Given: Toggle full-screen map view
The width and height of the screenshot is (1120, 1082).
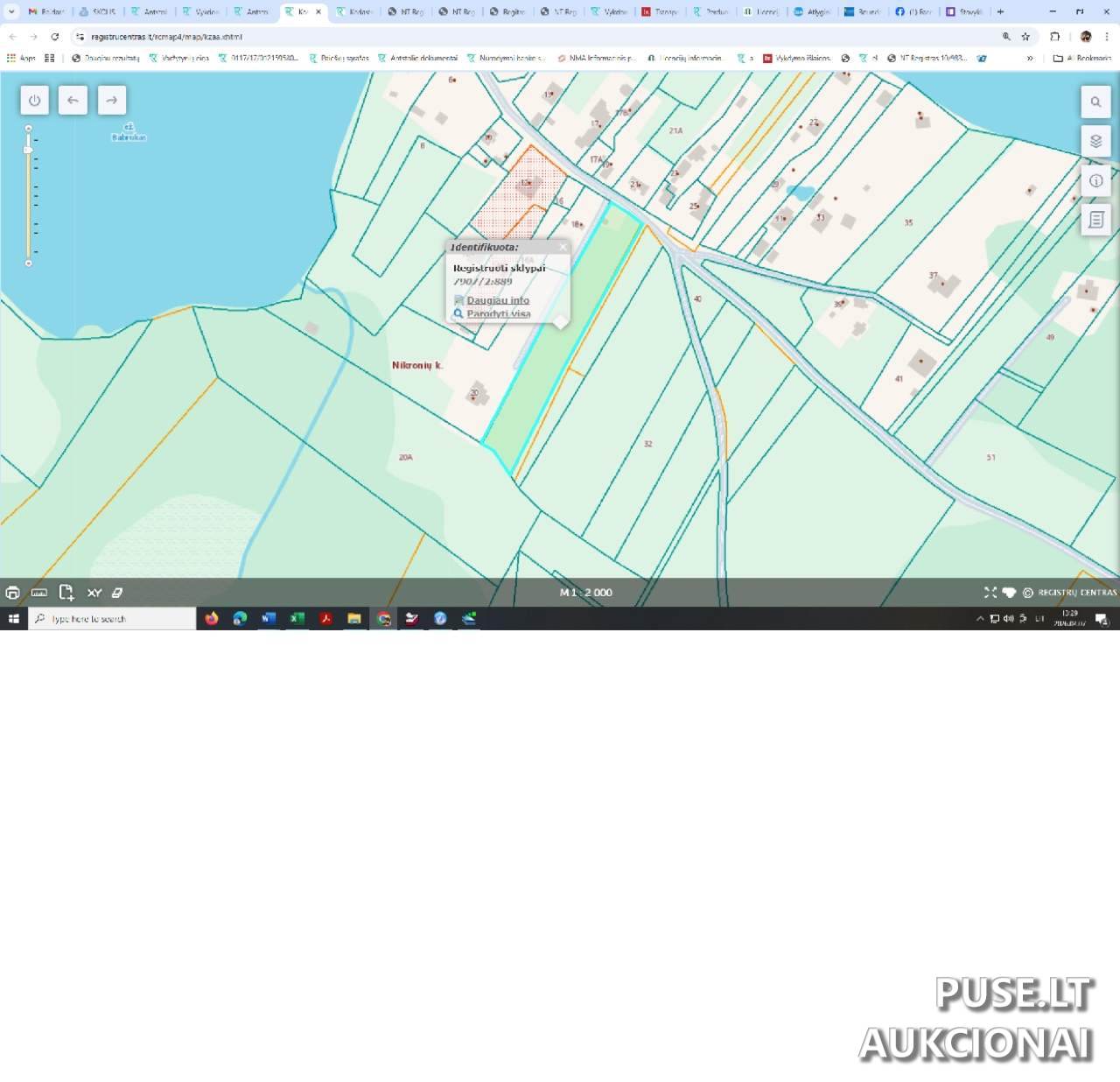Looking at the screenshot, I should (x=990, y=593).
